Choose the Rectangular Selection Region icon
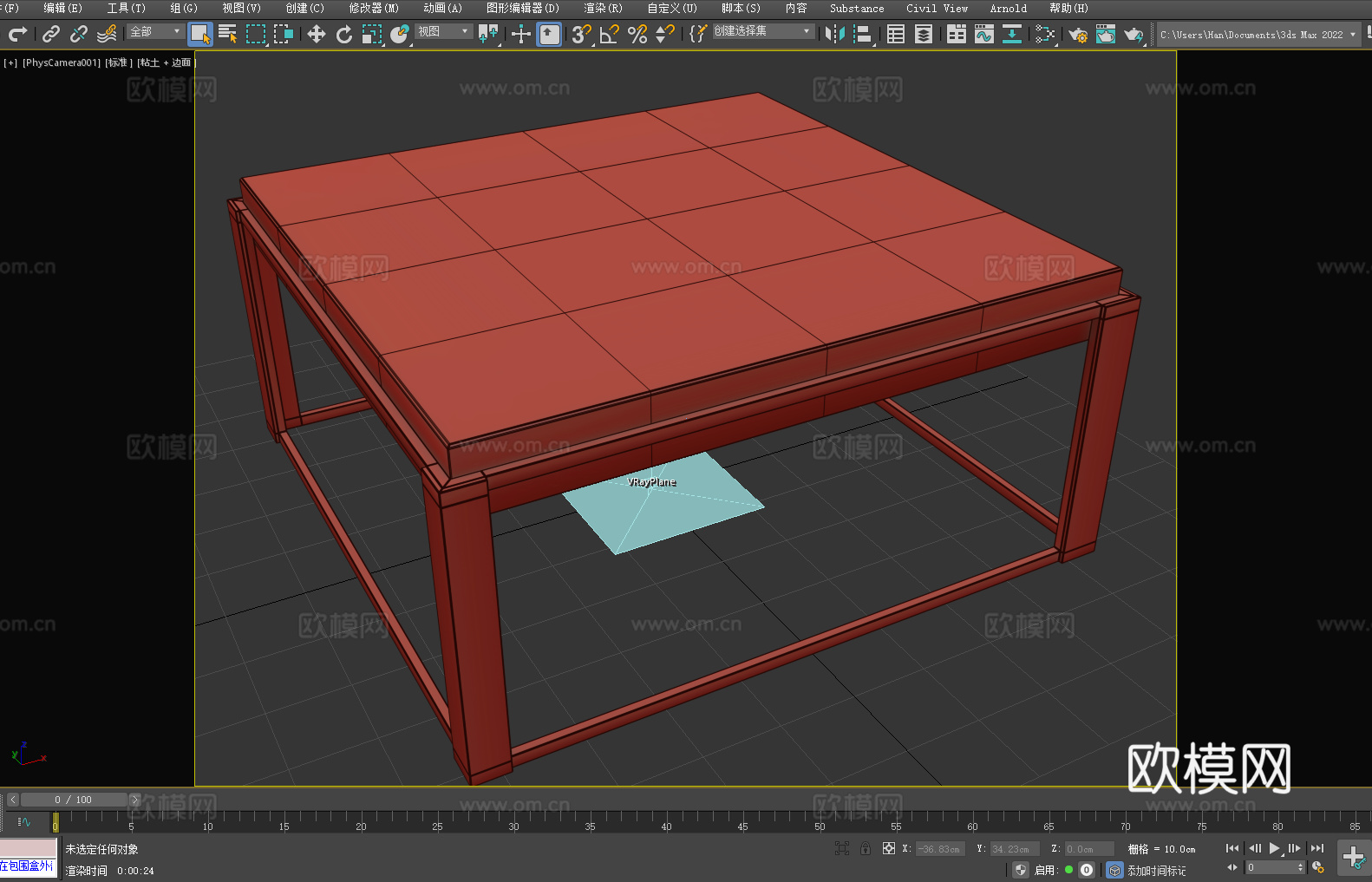The height and width of the screenshot is (882, 1372). (x=256, y=34)
